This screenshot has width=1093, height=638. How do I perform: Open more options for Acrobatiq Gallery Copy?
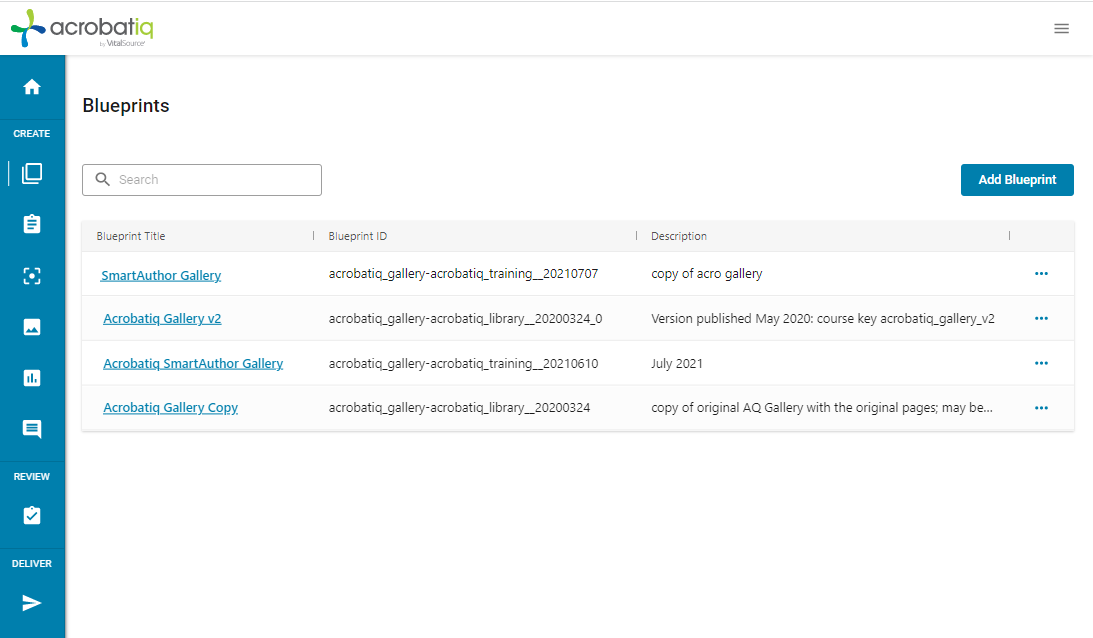point(1041,408)
